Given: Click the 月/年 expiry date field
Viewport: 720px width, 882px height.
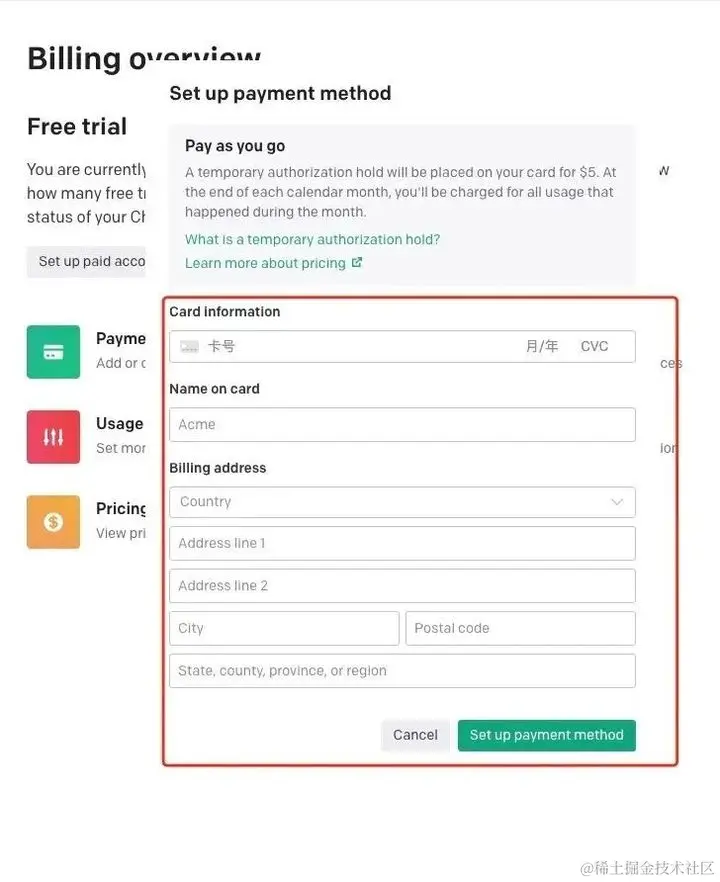Looking at the screenshot, I should click(542, 346).
